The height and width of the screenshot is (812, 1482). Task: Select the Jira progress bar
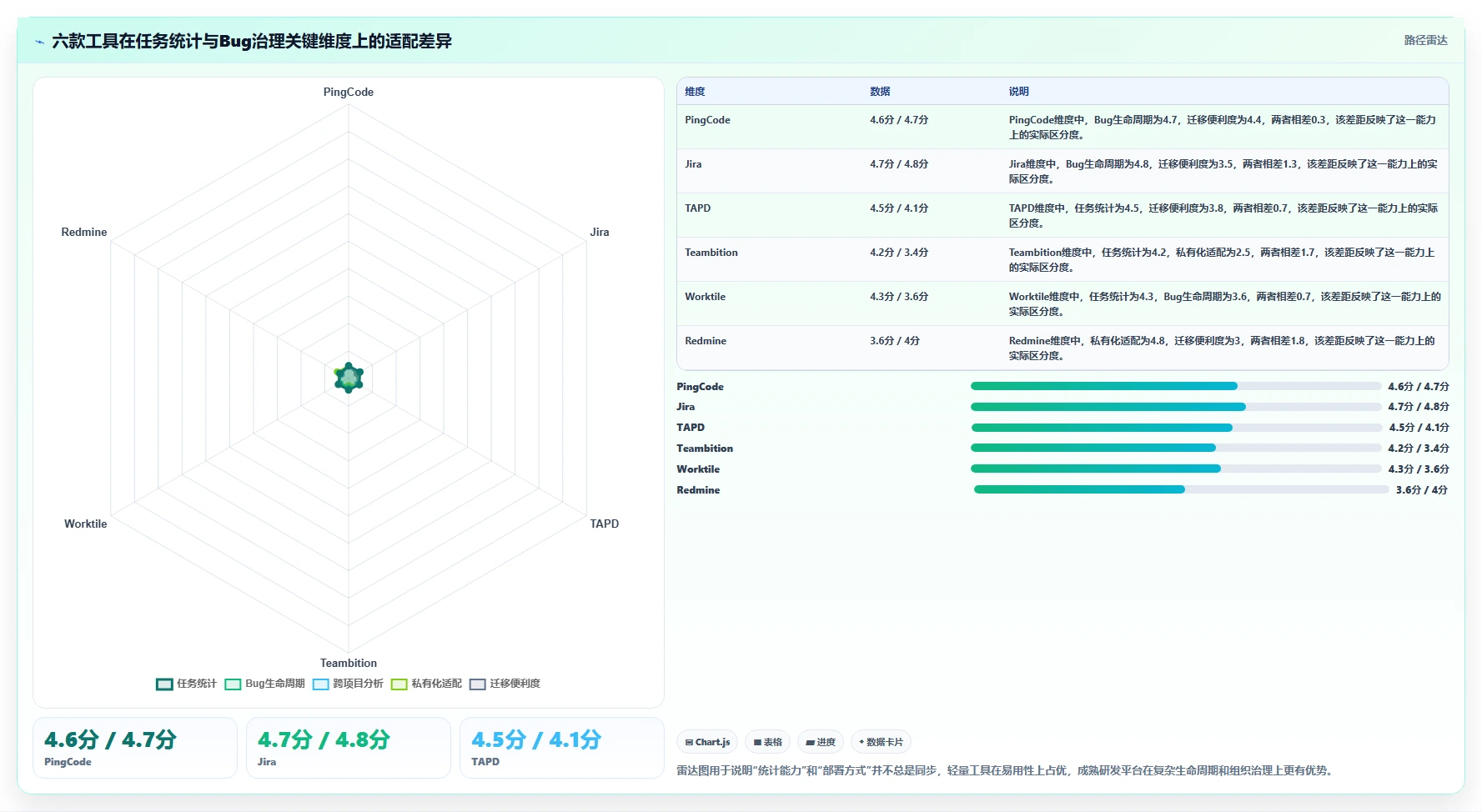point(1176,407)
